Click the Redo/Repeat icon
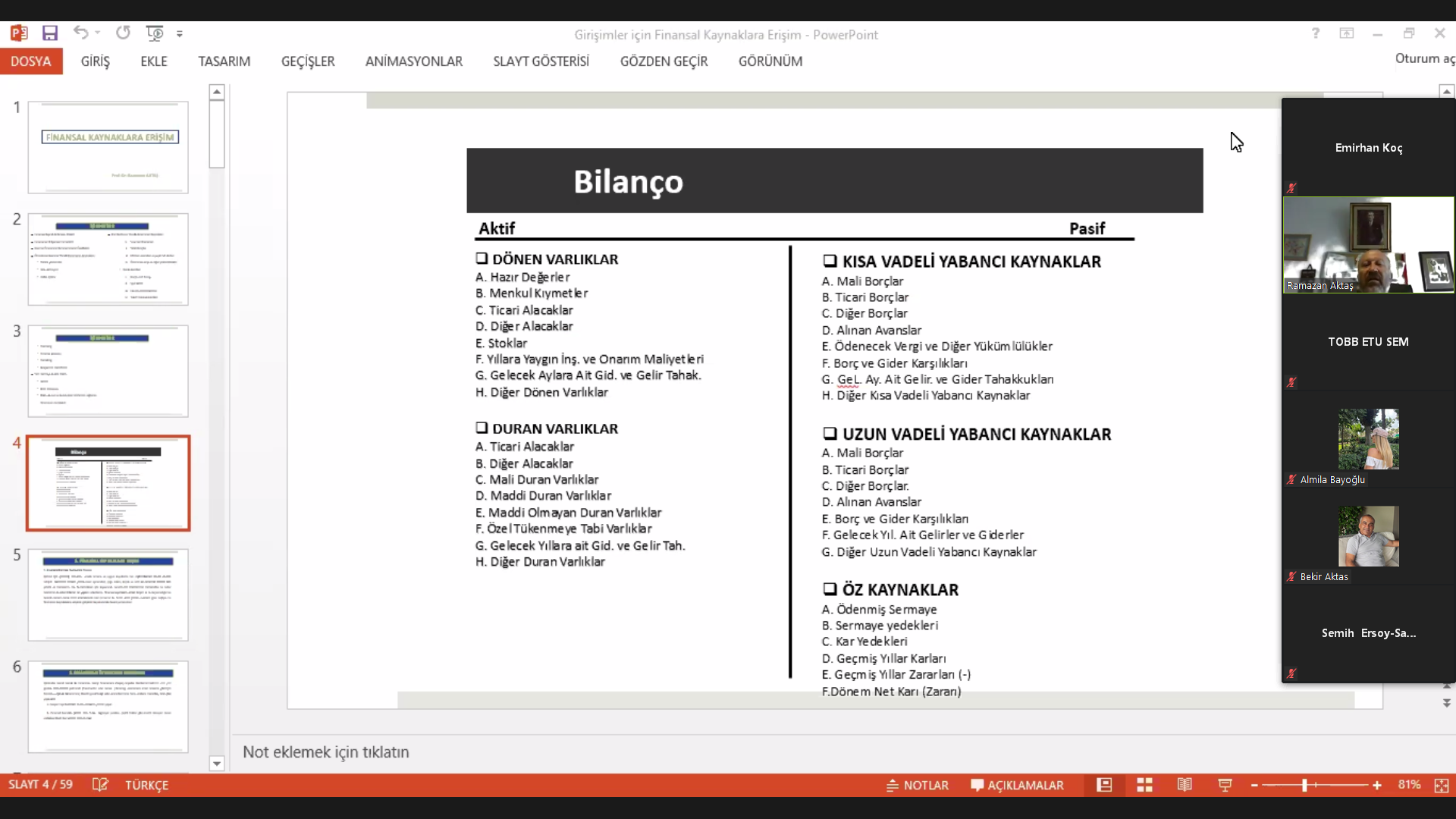The width and height of the screenshot is (1456, 819). tap(123, 33)
